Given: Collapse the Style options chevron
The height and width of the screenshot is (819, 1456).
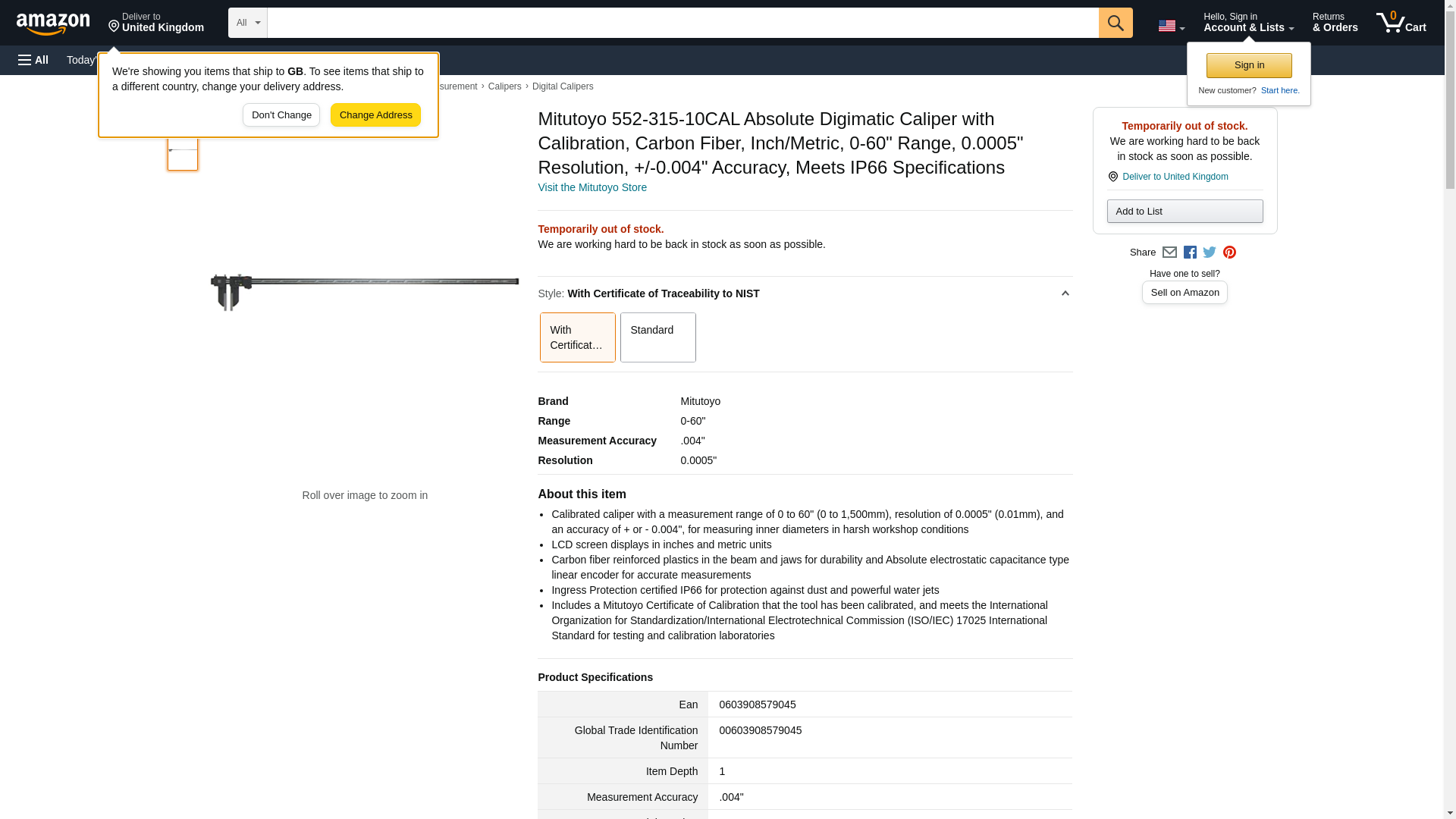Looking at the screenshot, I should (1065, 293).
